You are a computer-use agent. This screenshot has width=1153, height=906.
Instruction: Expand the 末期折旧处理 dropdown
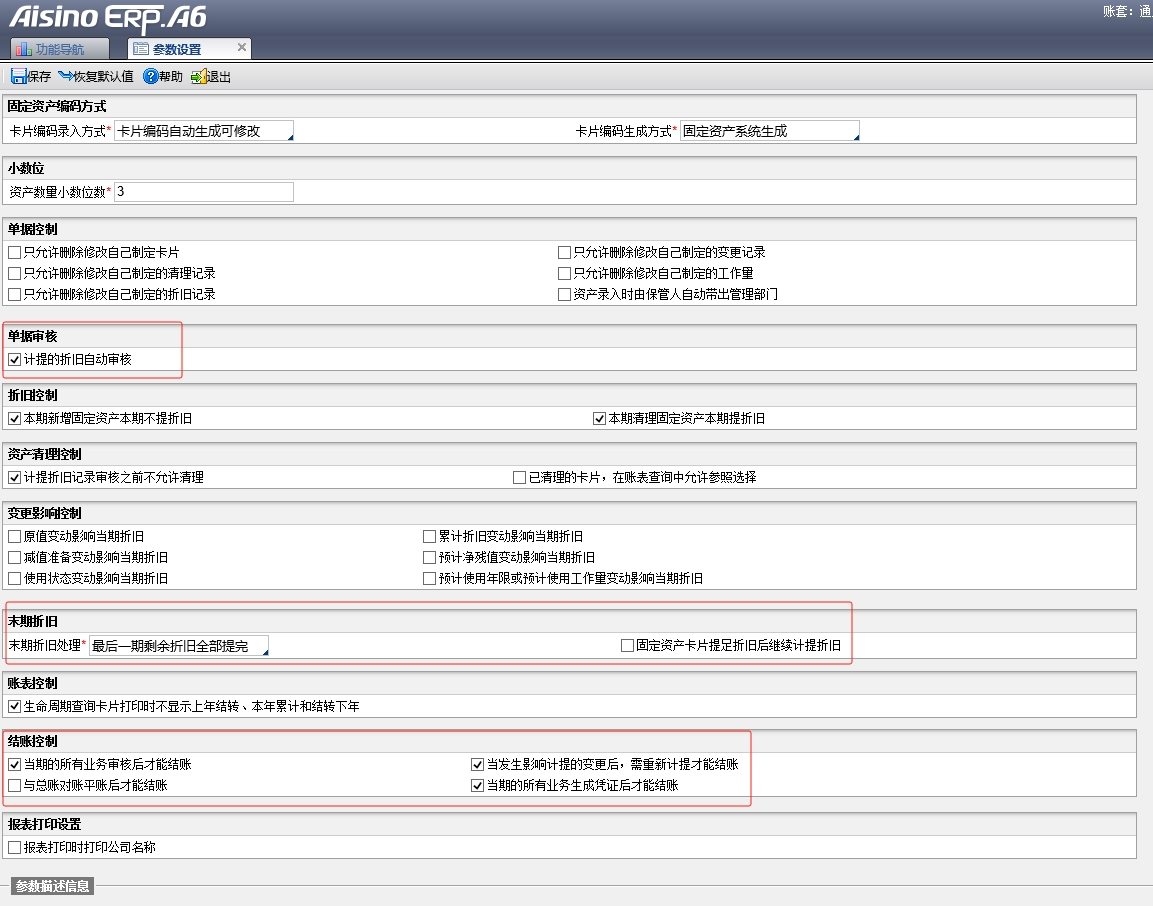coord(264,650)
